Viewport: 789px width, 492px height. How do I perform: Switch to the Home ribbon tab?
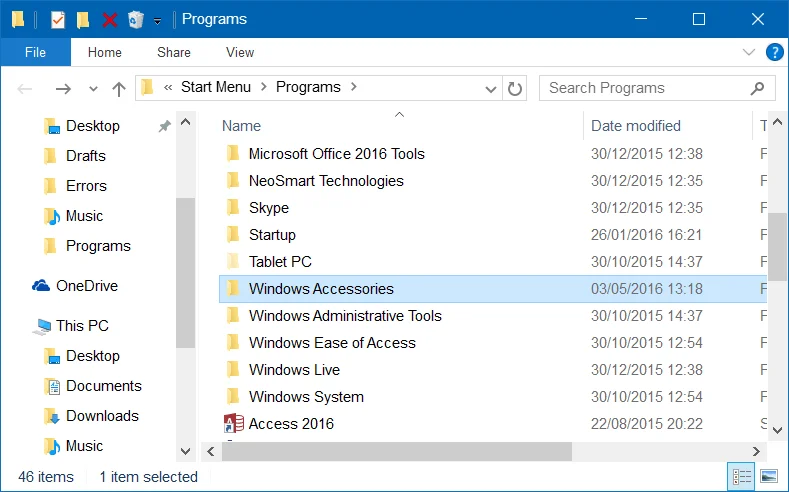(105, 52)
